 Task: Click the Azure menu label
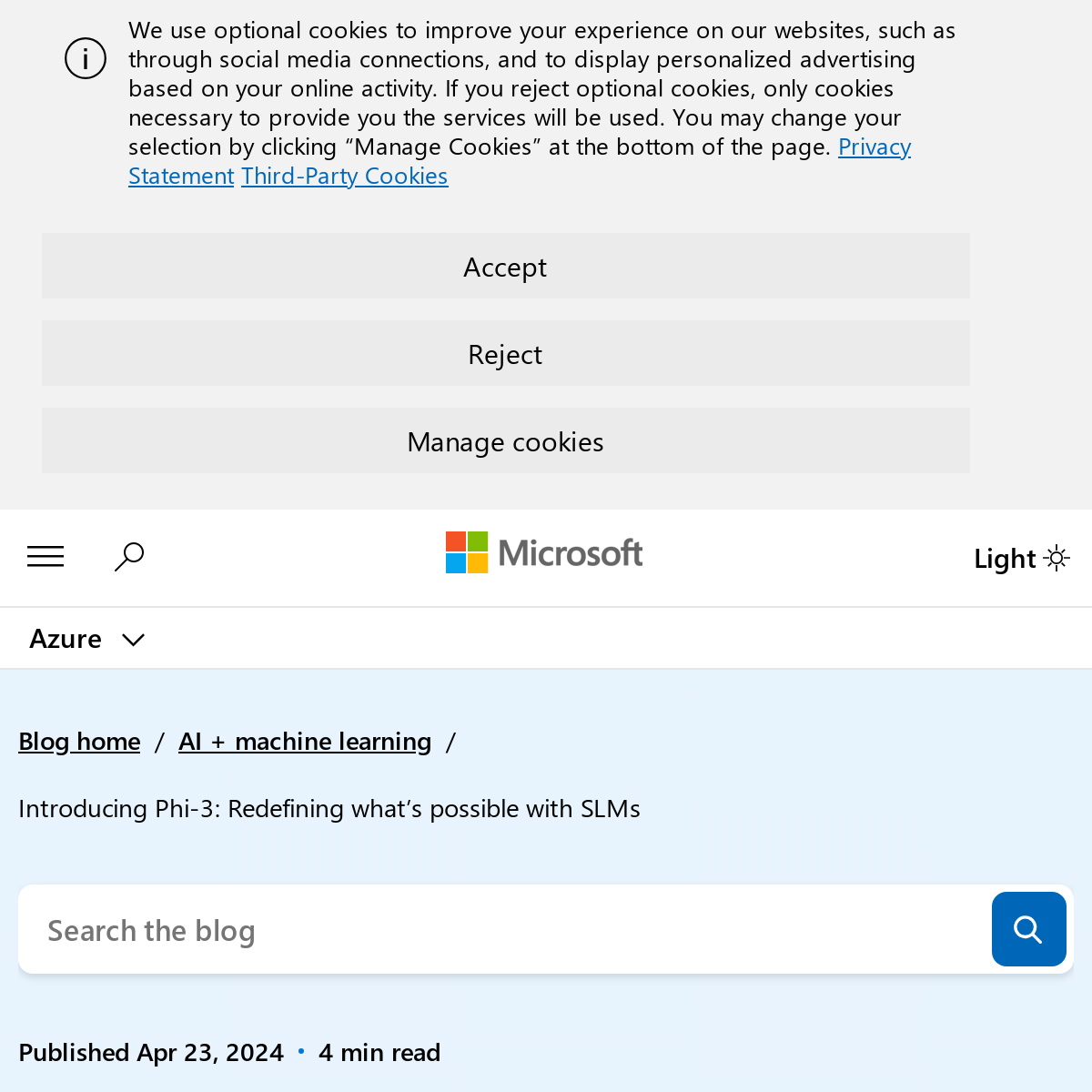[x=66, y=639]
